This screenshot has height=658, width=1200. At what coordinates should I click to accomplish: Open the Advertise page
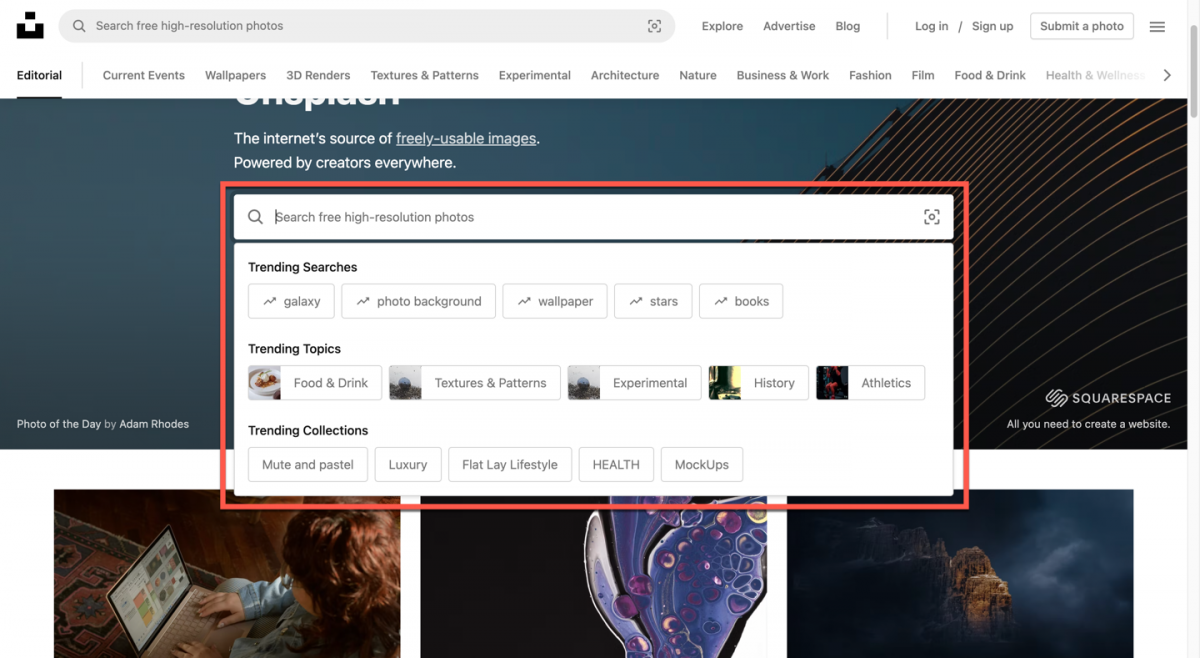789,26
